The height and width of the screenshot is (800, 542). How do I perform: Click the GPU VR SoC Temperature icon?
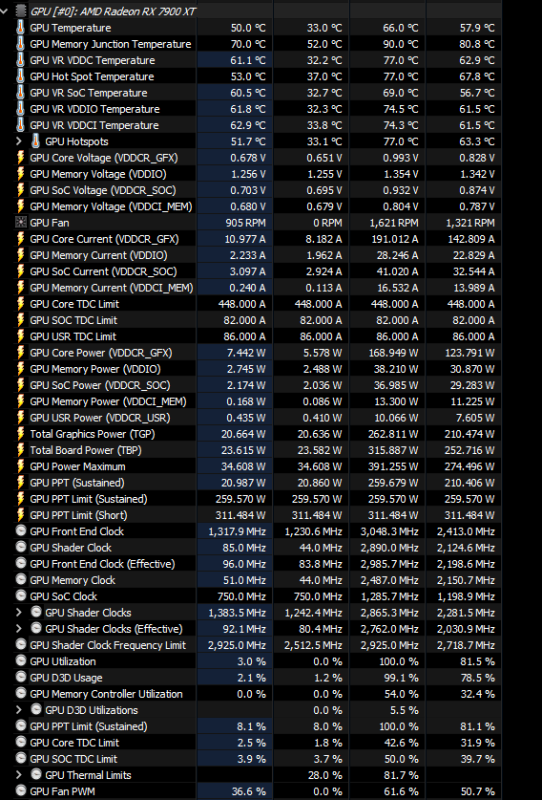pyautogui.click(x=20, y=93)
